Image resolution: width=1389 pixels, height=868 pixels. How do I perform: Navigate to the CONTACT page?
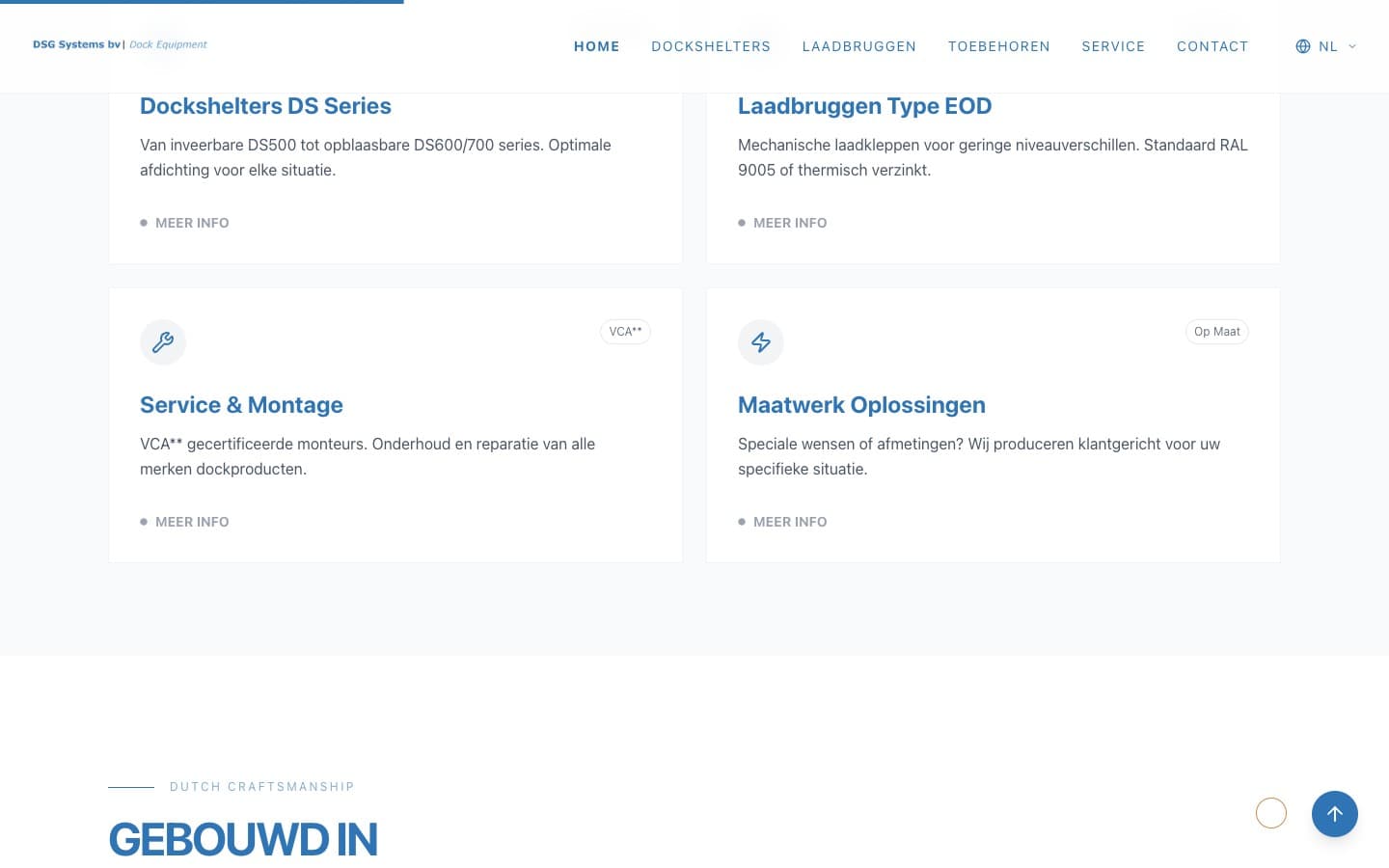click(1212, 46)
